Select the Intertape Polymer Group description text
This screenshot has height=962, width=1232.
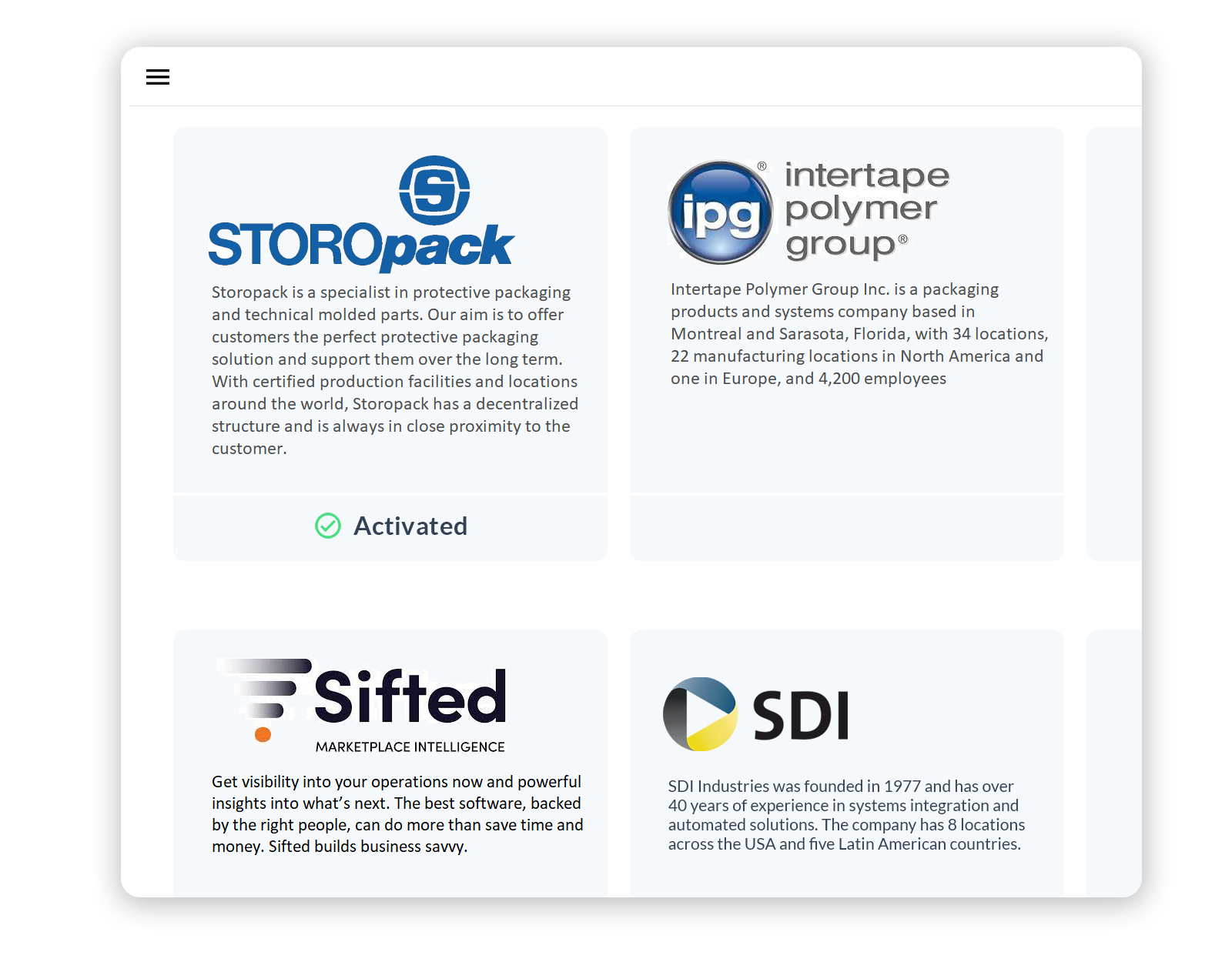coord(858,334)
